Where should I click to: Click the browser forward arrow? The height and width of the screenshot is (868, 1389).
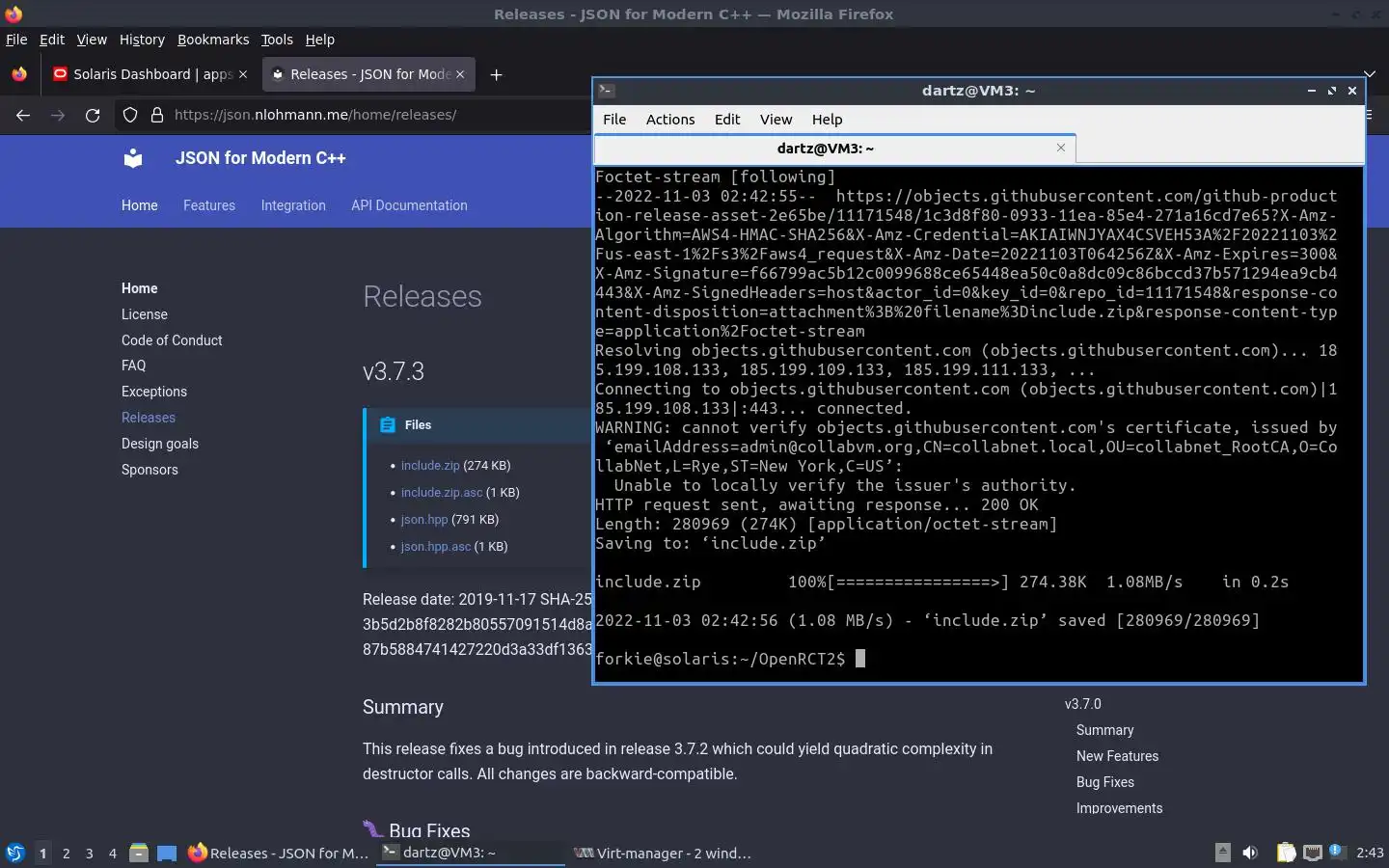click(58, 115)
